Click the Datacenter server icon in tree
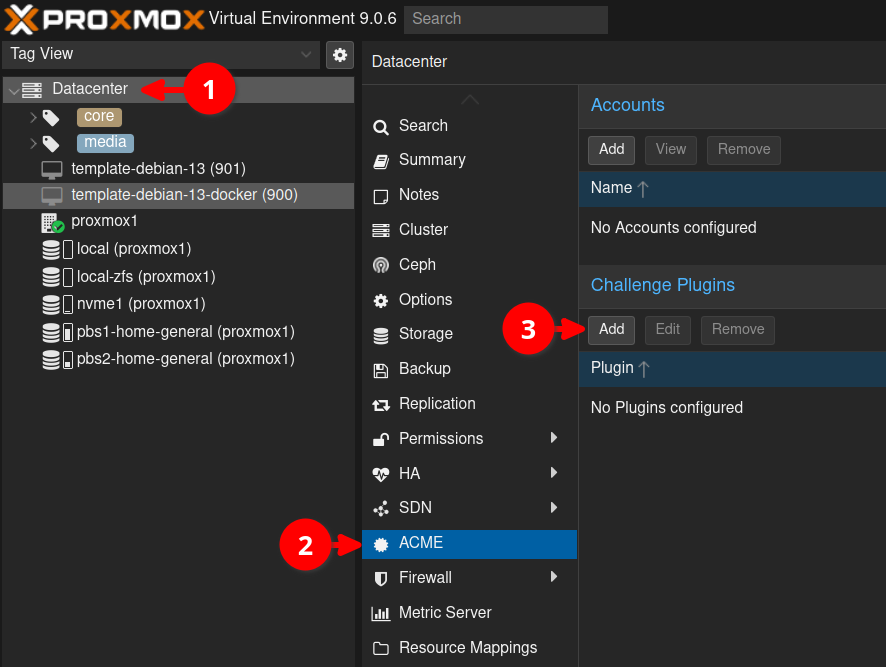The height and width of the screenshot is (667, 886). click(32, 90)
